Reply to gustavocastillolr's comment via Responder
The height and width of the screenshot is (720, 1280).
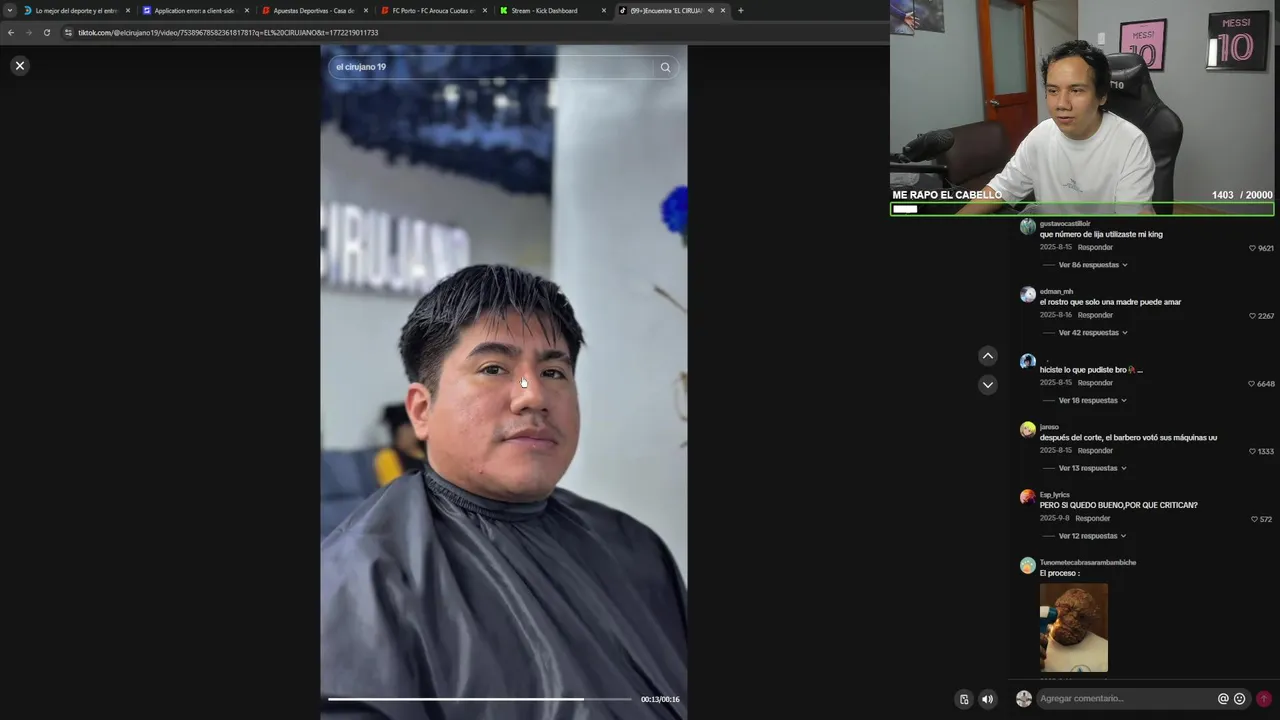1095,247
